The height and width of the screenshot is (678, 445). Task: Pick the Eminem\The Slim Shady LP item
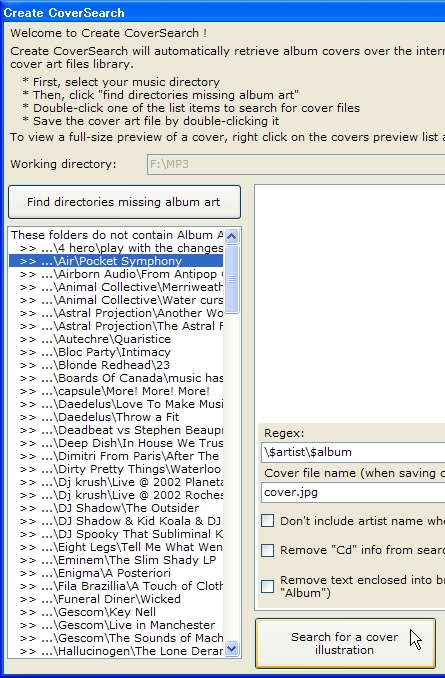(x=116, y=560)
